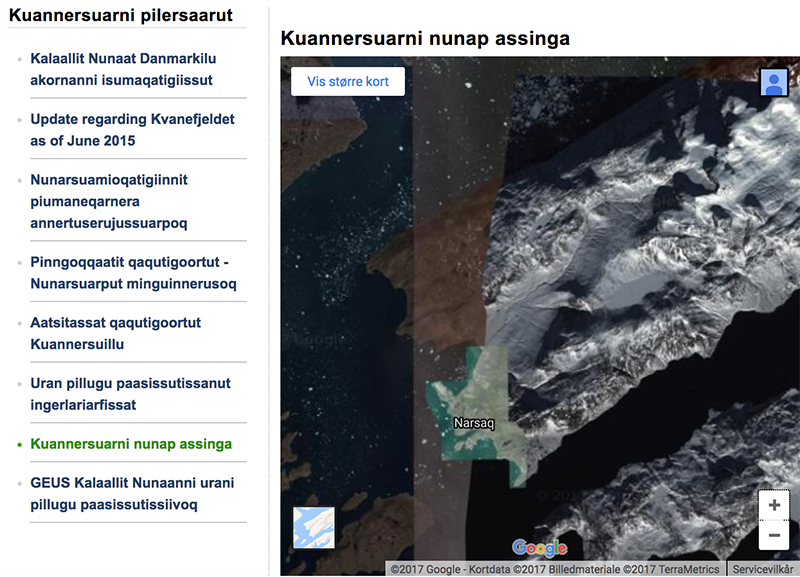Viewport: 800px width, 577px height.
Task: Click the zoom in plus button
Action: (x=774, y=505)
